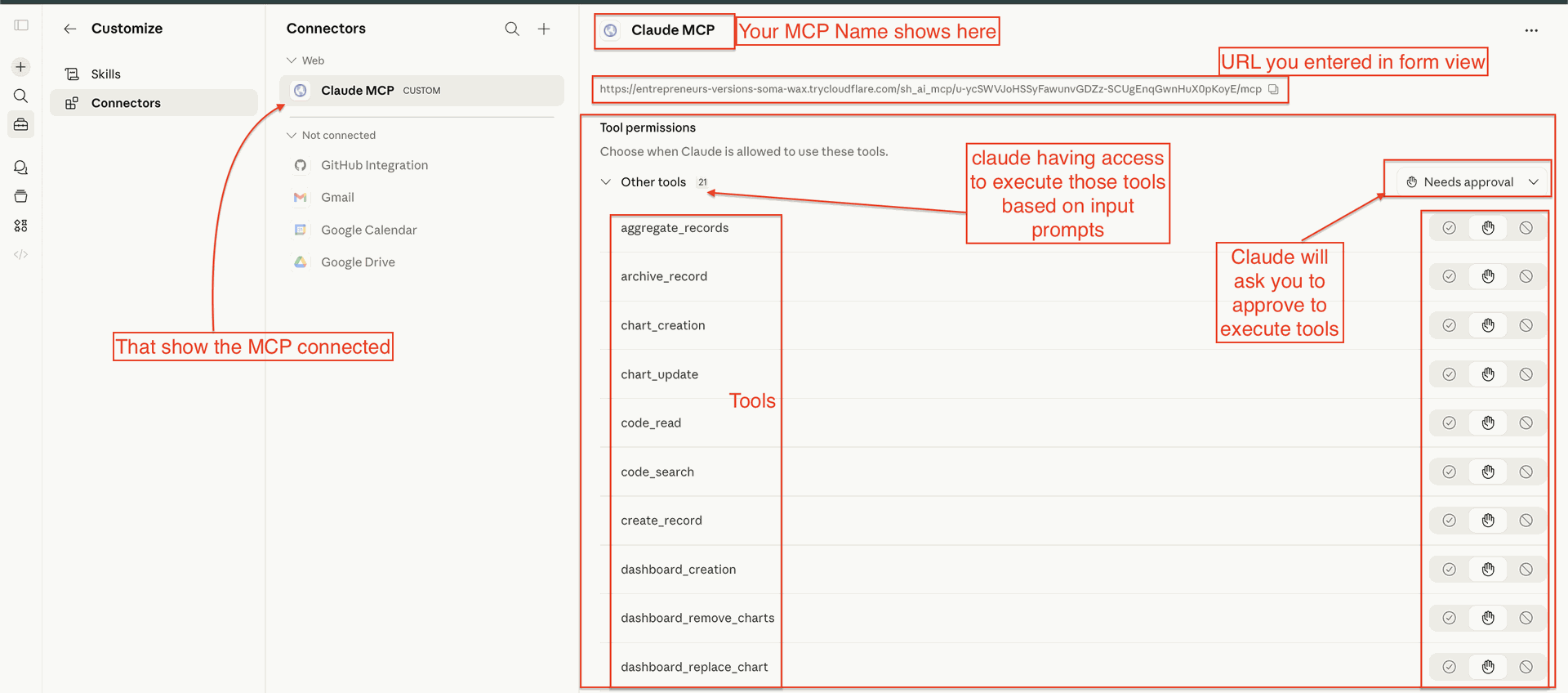Open the projects stack icon in the left rail

(21, 196)
